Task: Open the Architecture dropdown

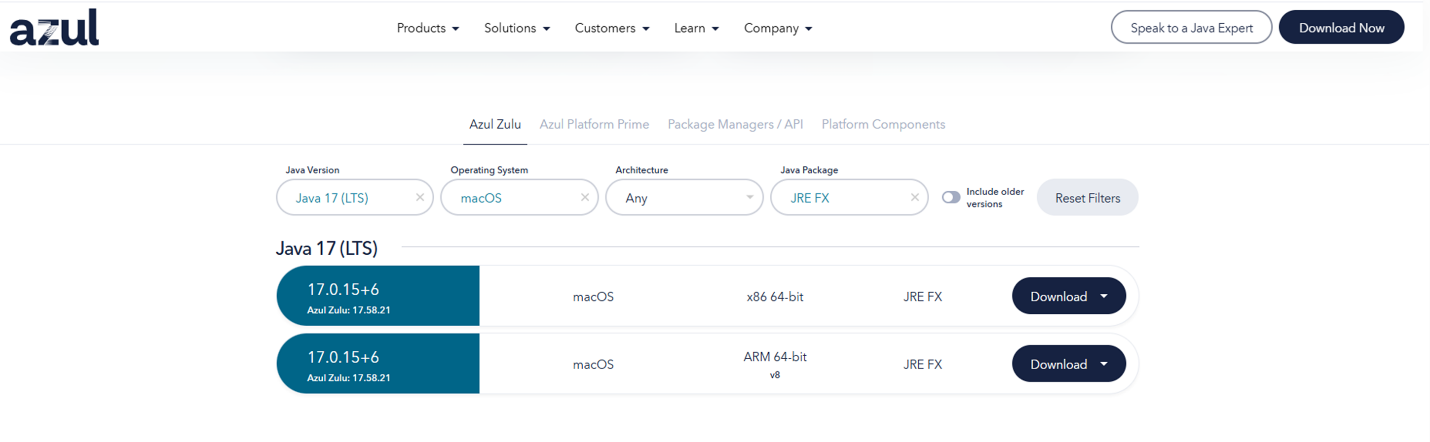Action: (x=684, y=198)
